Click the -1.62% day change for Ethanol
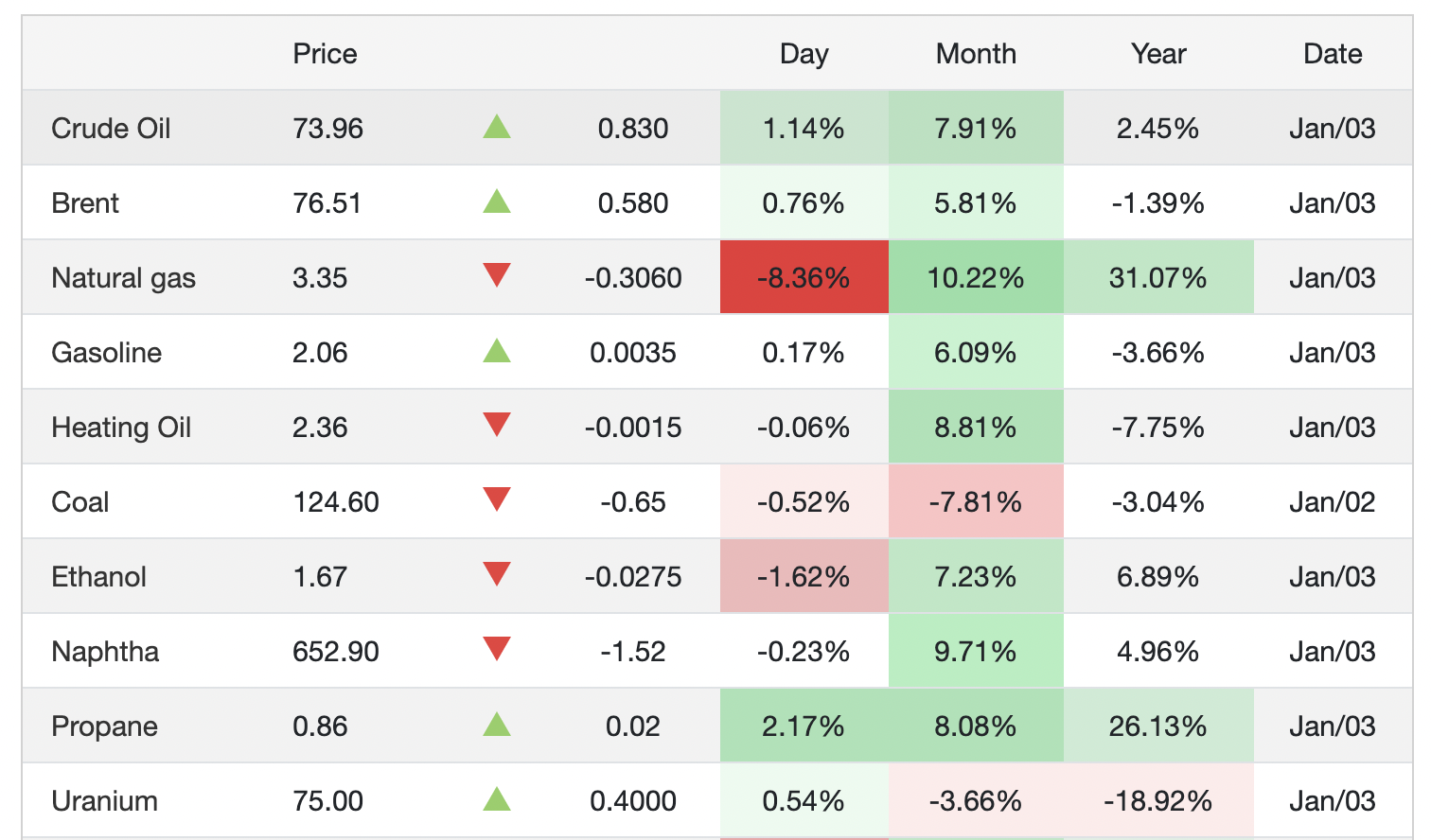1431x840 pixels. point(804,576)
